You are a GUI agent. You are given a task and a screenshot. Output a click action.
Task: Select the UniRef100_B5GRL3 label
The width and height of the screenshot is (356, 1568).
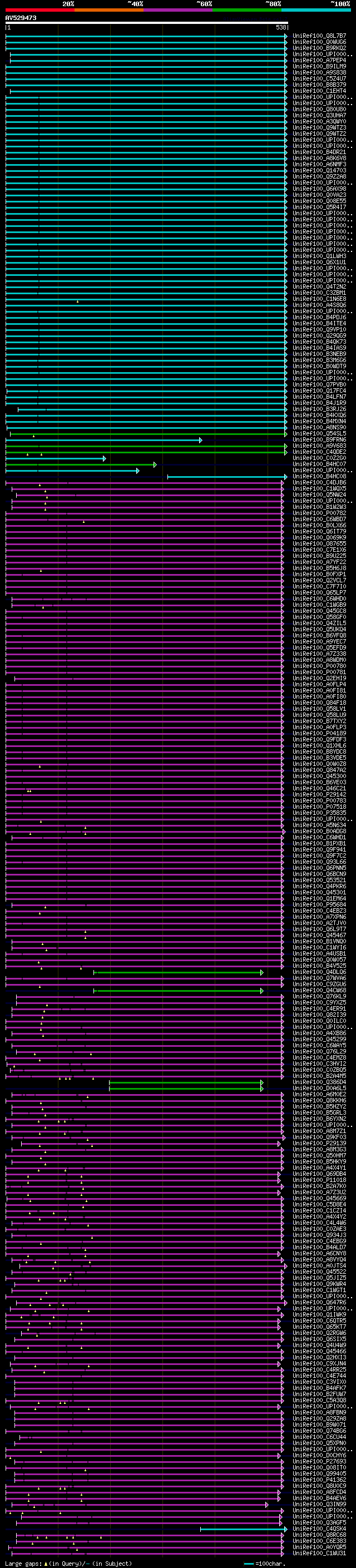(x=319, y=1114)
